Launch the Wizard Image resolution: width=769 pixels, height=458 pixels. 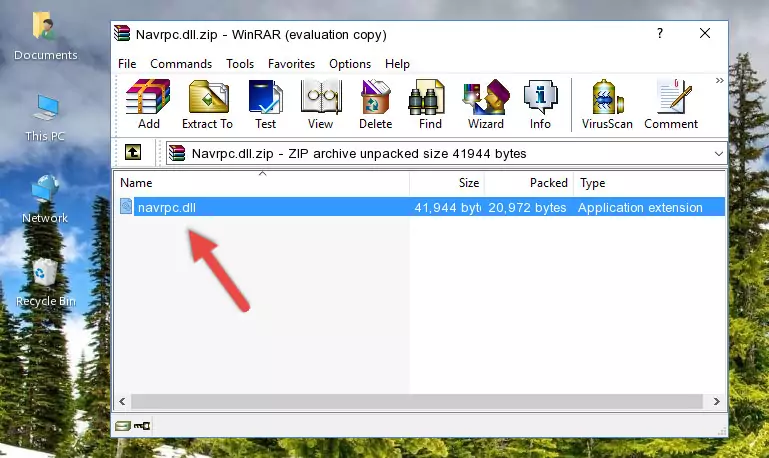pyautogui.click(x=486, y=104)
